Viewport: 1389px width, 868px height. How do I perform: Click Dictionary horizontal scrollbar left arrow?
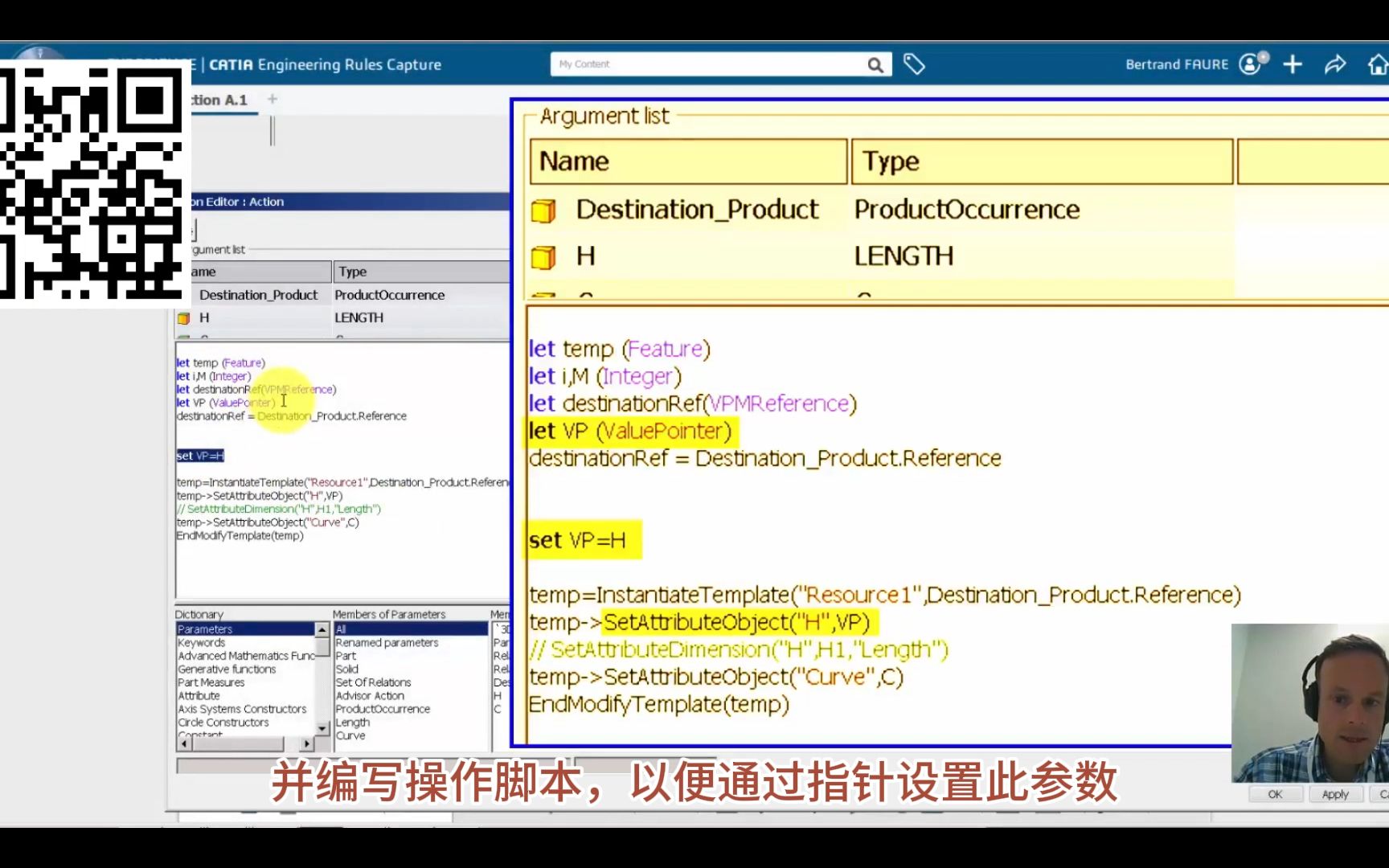pos(184,743)
